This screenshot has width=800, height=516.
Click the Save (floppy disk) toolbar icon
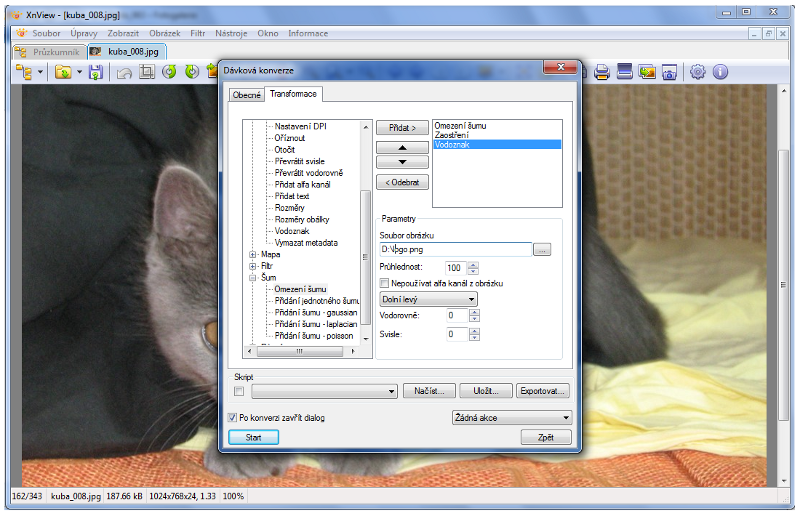(x=96, y=72)
